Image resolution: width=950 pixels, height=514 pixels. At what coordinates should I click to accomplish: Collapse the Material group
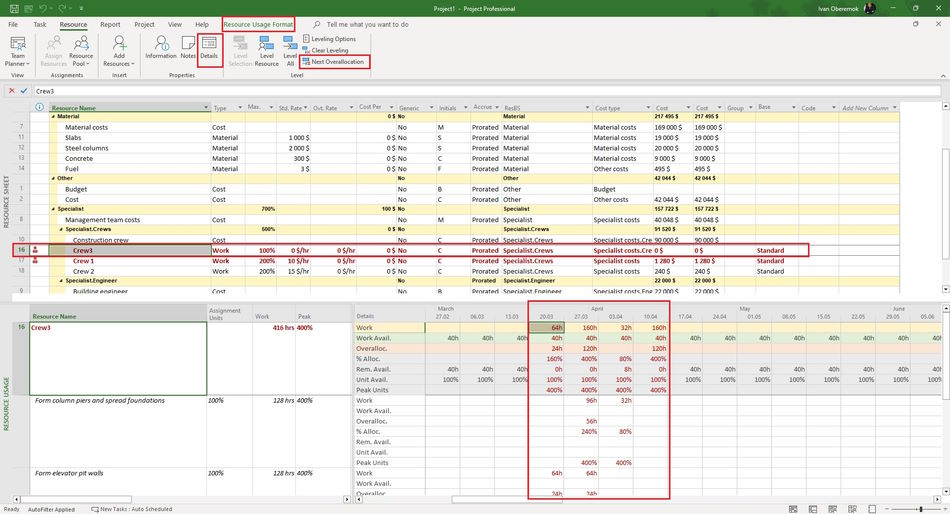[x=53, y=116]
